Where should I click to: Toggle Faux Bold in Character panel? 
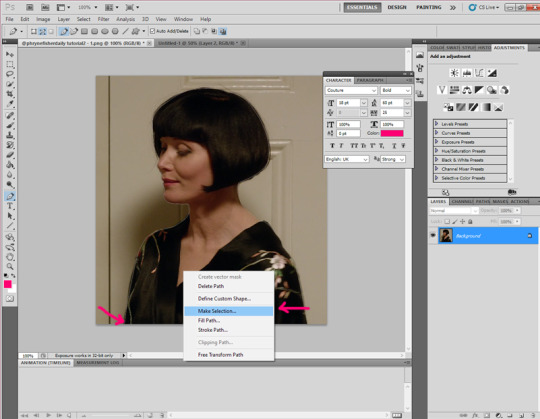tap(332, 146)
